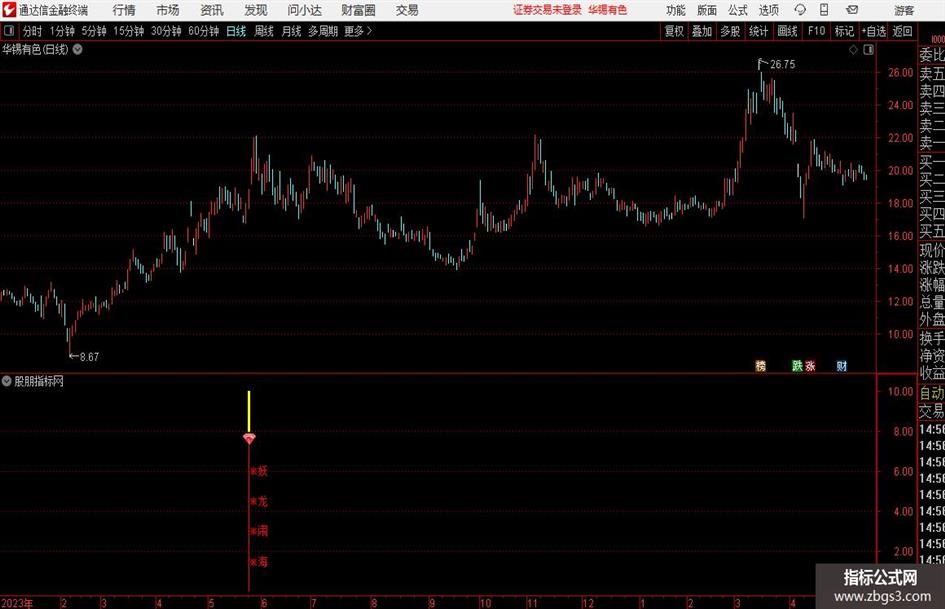This screenshot has width=945, height=609.
Task: Click the 复权 toolbar button
Action: pyautogui.click(x=674, y=31)
